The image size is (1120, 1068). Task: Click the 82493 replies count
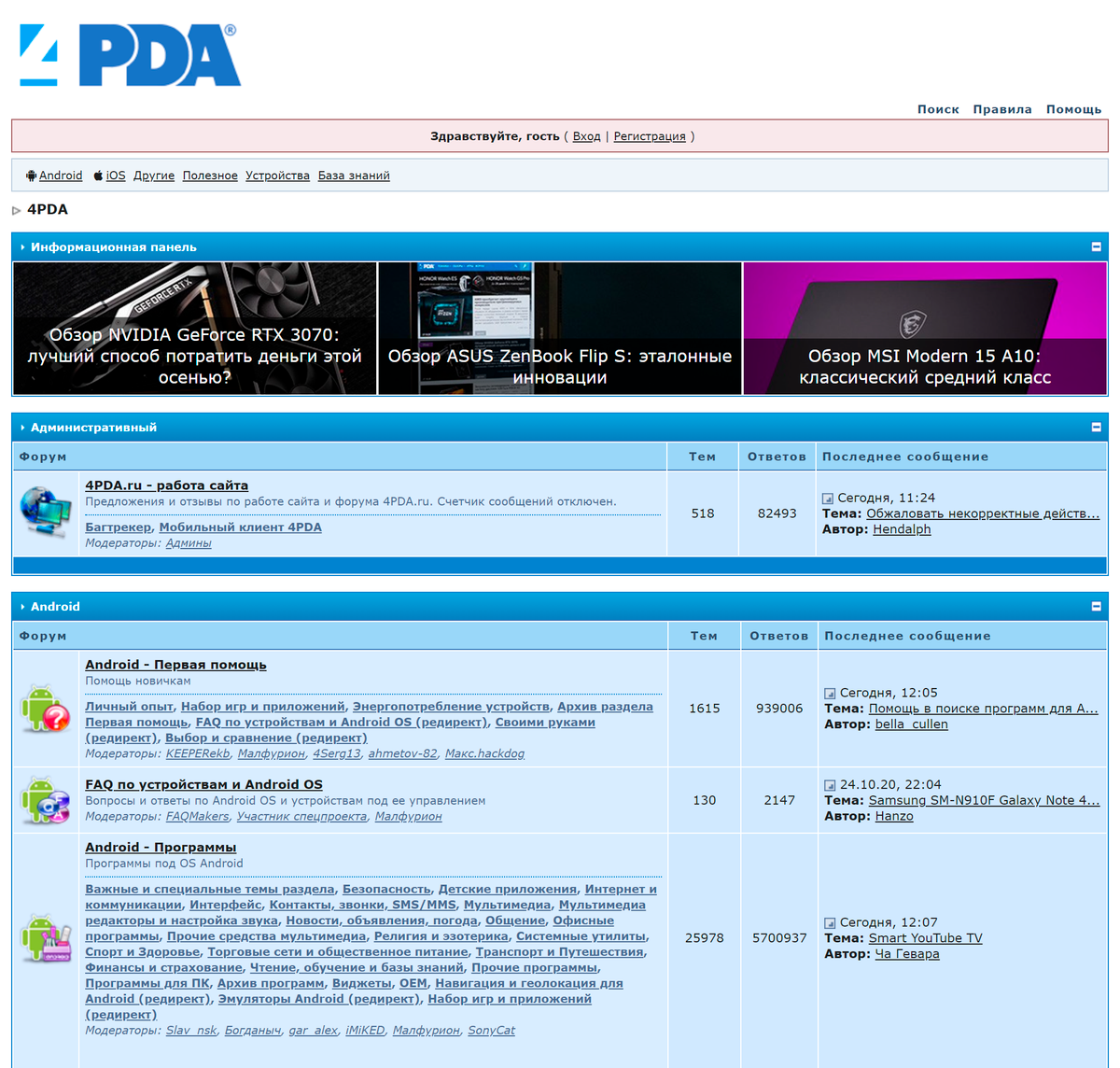click(x=777, y=513)
